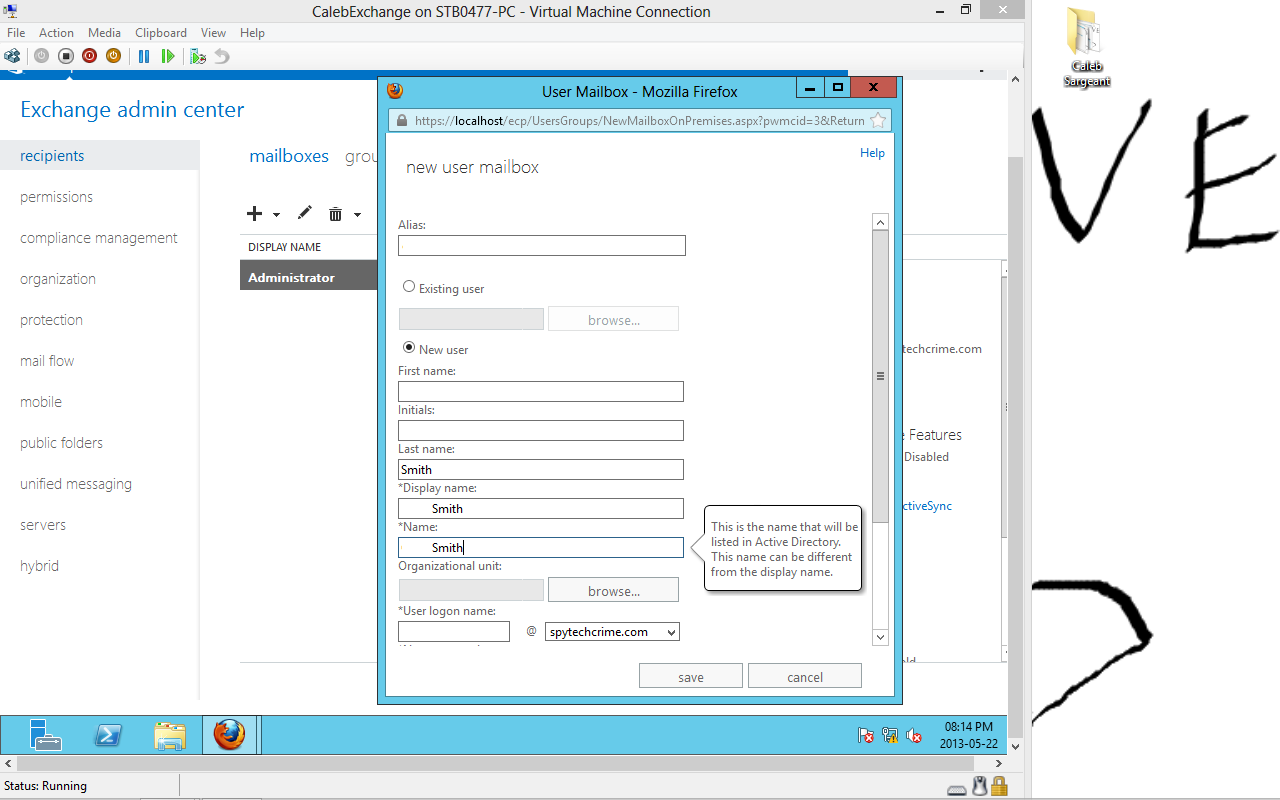Click browse for Organizational unit
Image resolution: width=1280 pixels, height=800 pixels.
click(613, 590)
